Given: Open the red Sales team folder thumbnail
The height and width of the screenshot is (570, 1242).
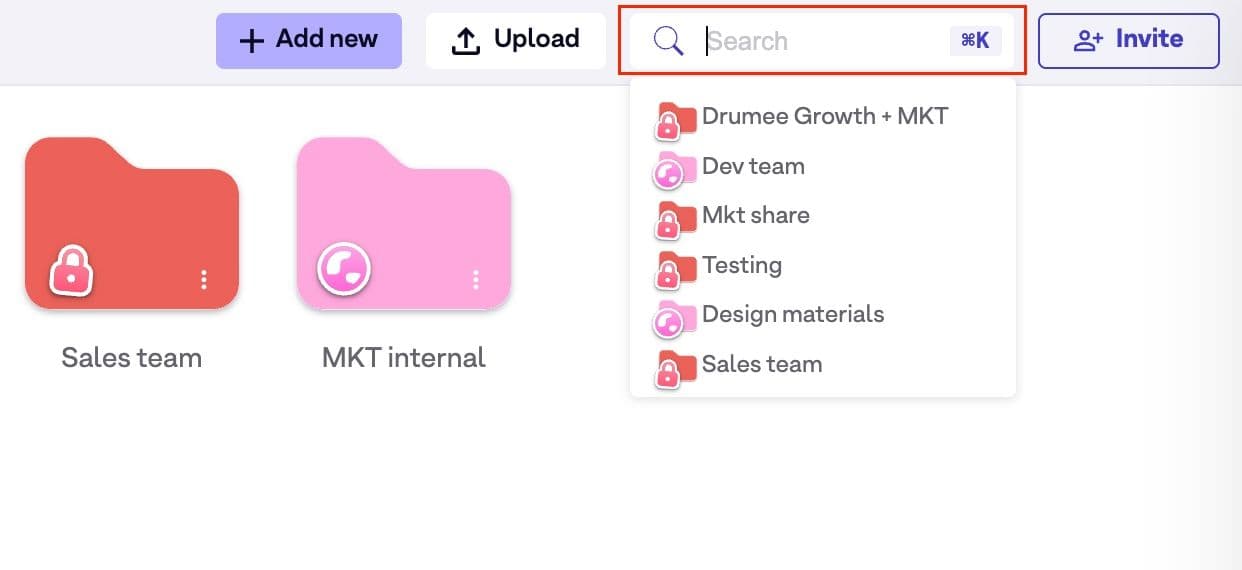Looking at the screenshot, I should click(132, 222).
